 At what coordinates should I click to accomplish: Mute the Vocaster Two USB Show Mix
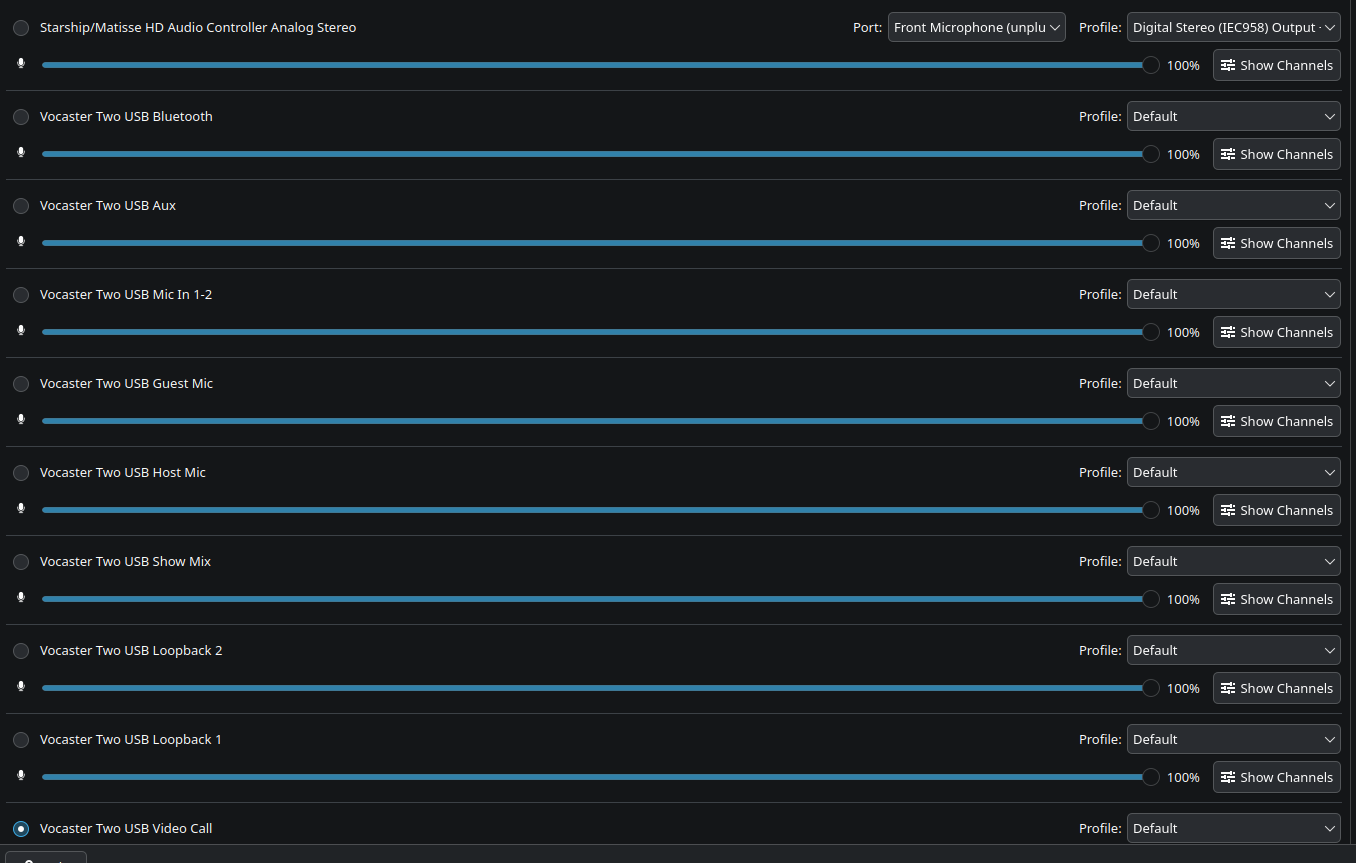(21, 597)
